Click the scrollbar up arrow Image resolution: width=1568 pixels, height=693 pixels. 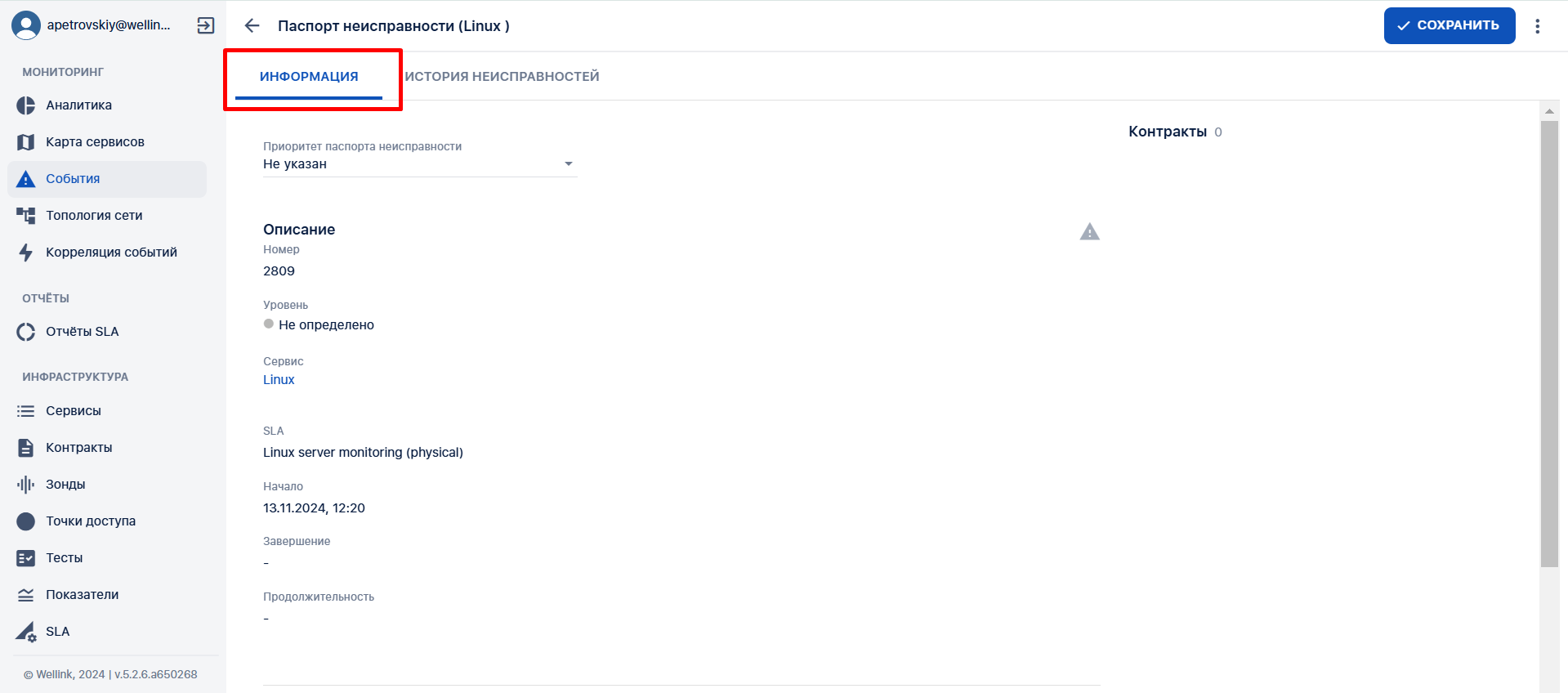coord(1549,110)
